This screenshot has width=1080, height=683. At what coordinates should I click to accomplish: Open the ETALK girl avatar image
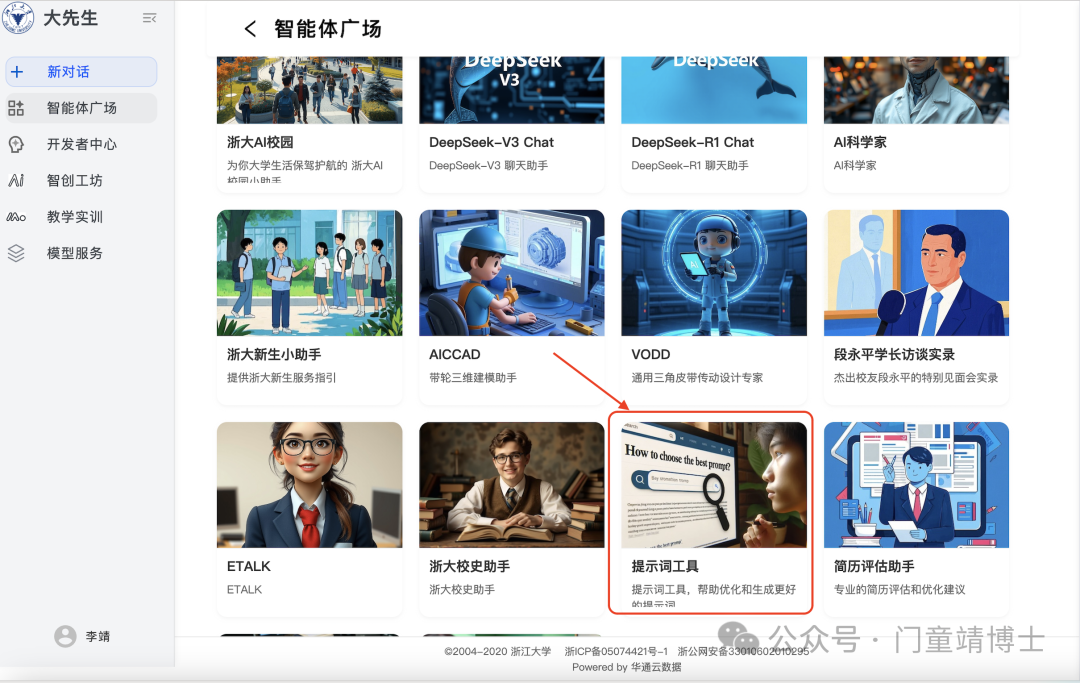click(309, 485)
